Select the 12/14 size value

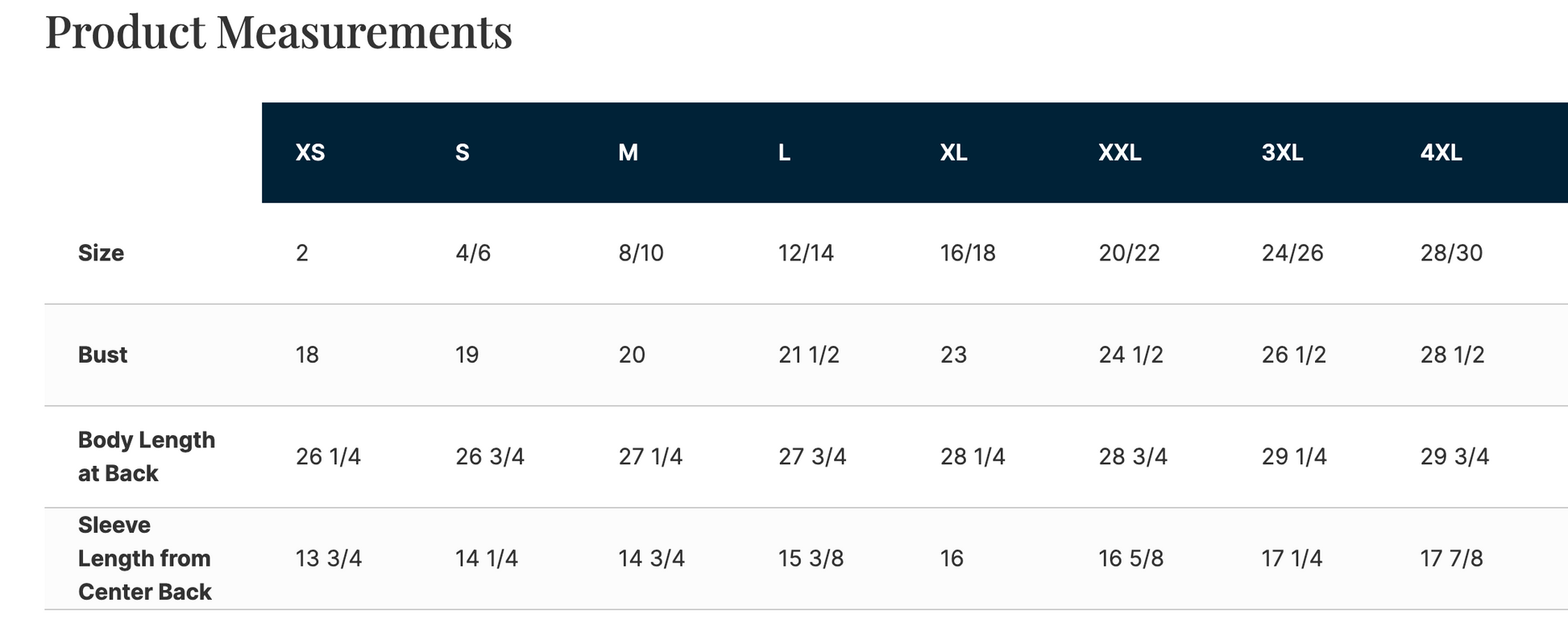click(806, 253)
